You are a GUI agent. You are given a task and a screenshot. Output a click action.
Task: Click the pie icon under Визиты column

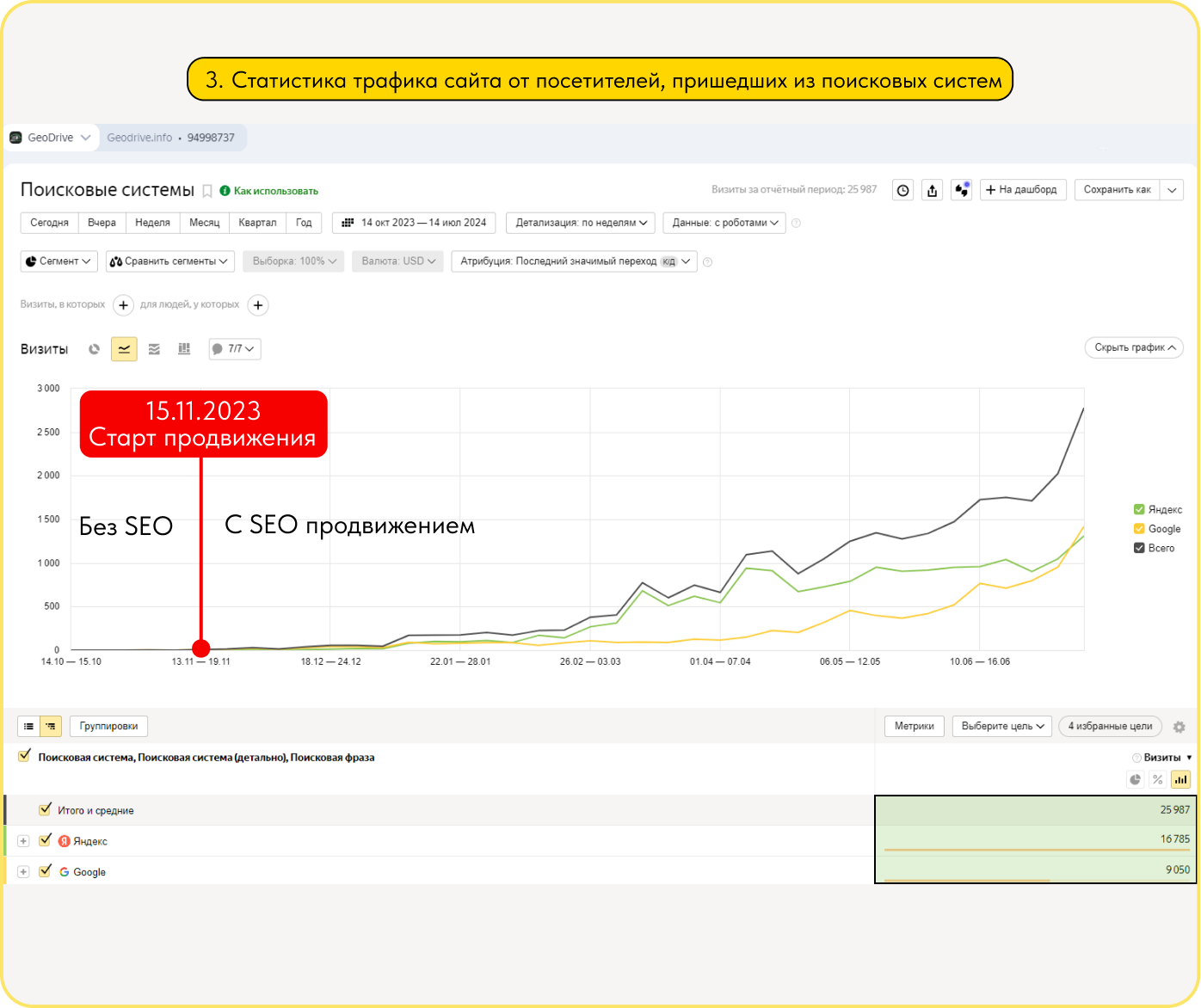click(1136, 779)
